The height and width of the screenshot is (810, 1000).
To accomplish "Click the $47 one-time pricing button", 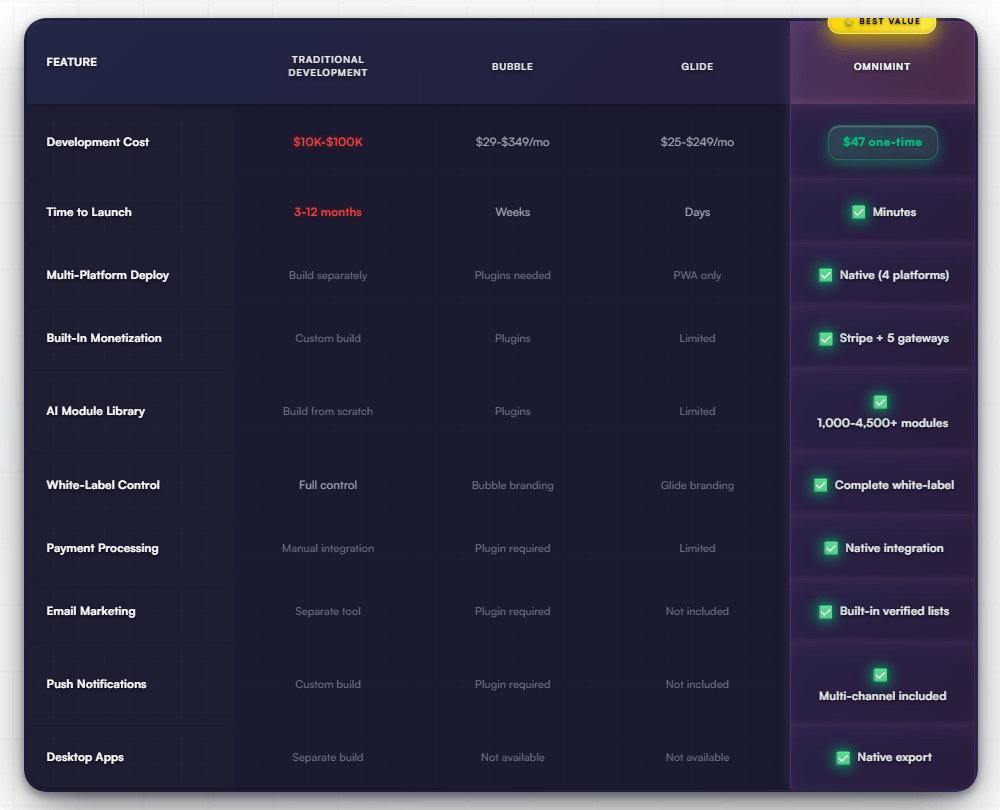I will 881,143.
